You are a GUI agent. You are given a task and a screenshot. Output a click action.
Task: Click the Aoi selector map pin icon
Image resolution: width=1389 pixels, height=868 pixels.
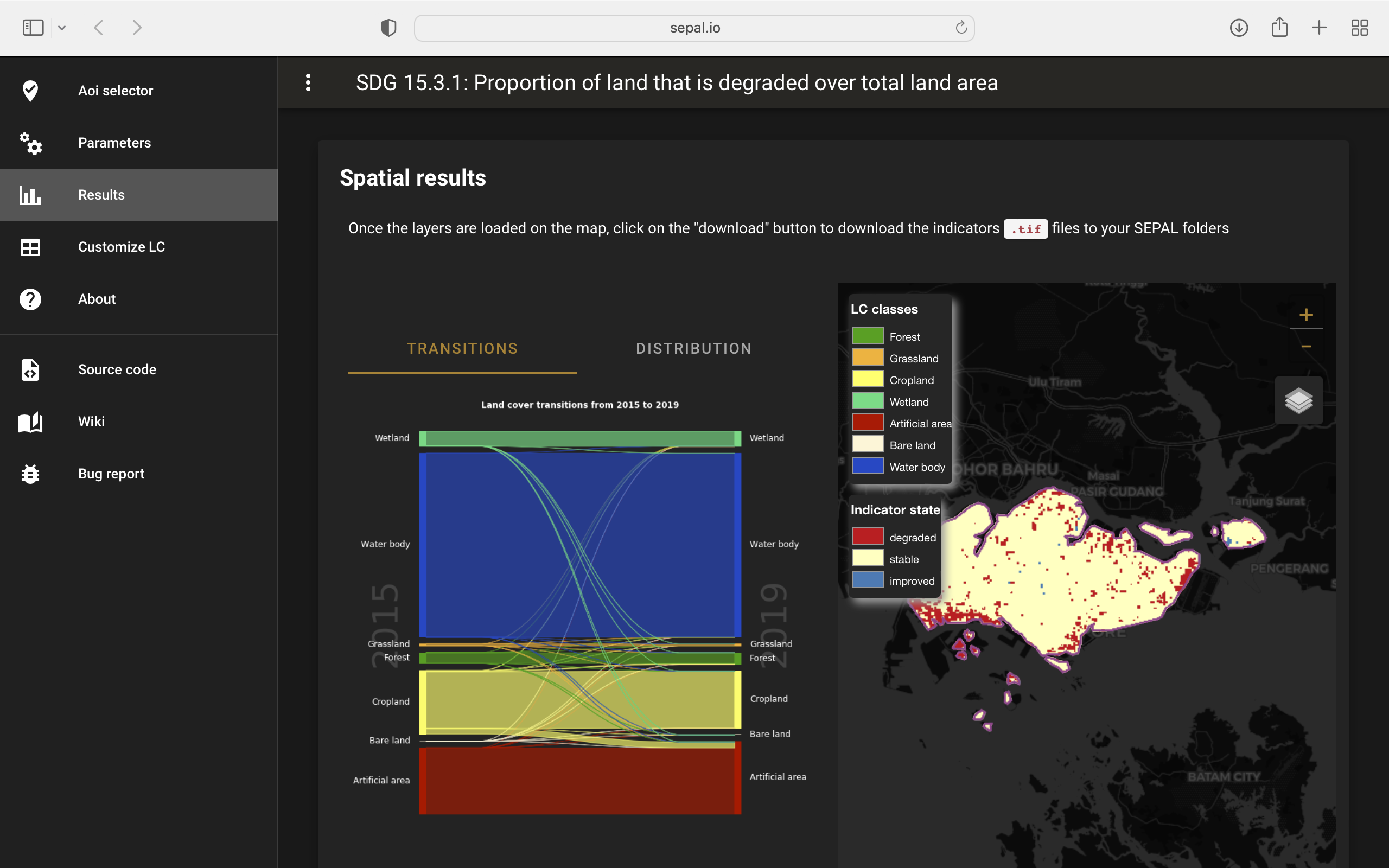coord(30,91)
